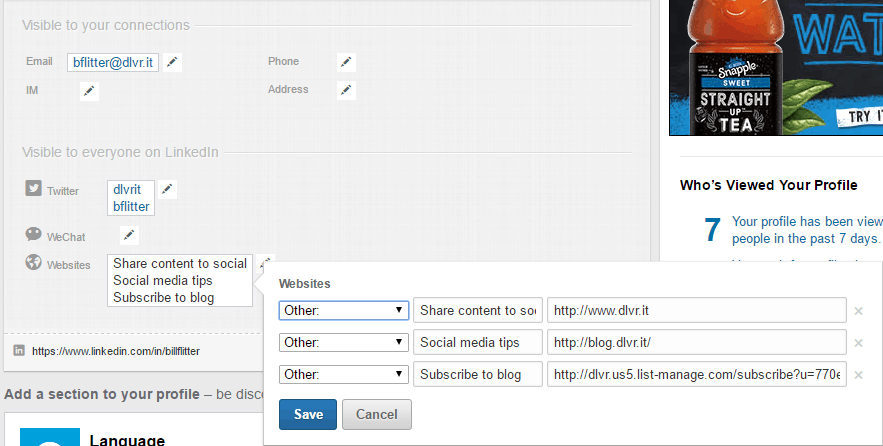Click the 'Share content to so' label field
The height and width of the screenshot is (446, 883).
478,310
